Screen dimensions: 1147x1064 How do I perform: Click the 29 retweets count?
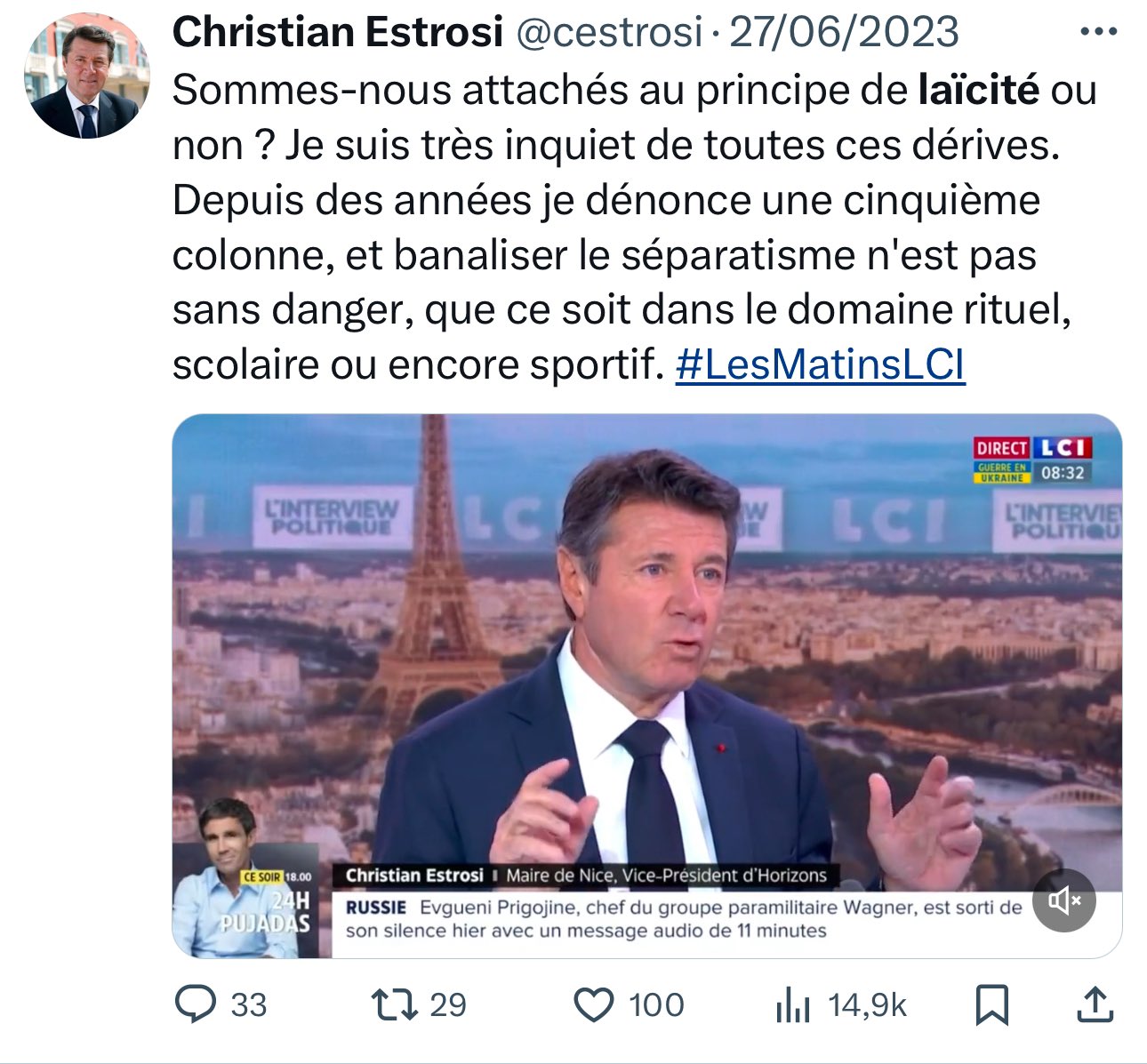[447, 1005]
